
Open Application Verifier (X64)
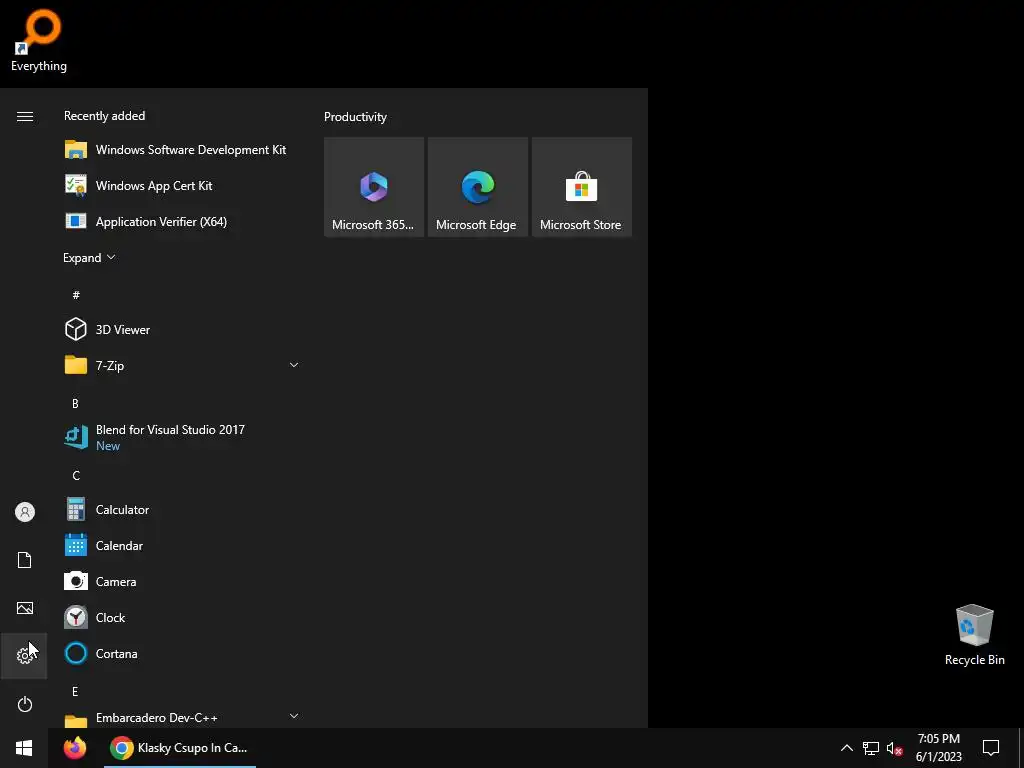coord(182,221)
